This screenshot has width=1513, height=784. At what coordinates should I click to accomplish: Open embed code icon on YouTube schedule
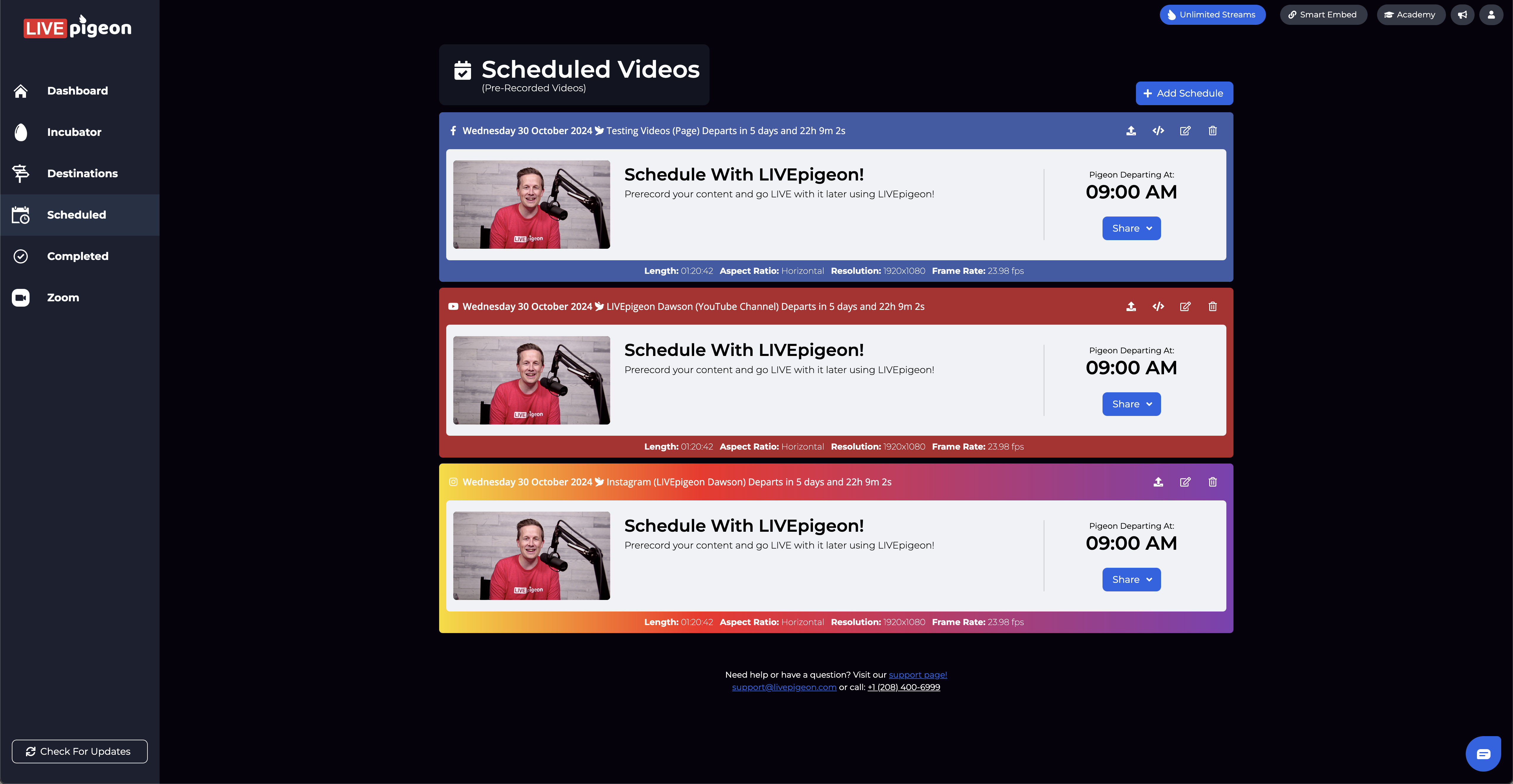(x=1158, y=306)
